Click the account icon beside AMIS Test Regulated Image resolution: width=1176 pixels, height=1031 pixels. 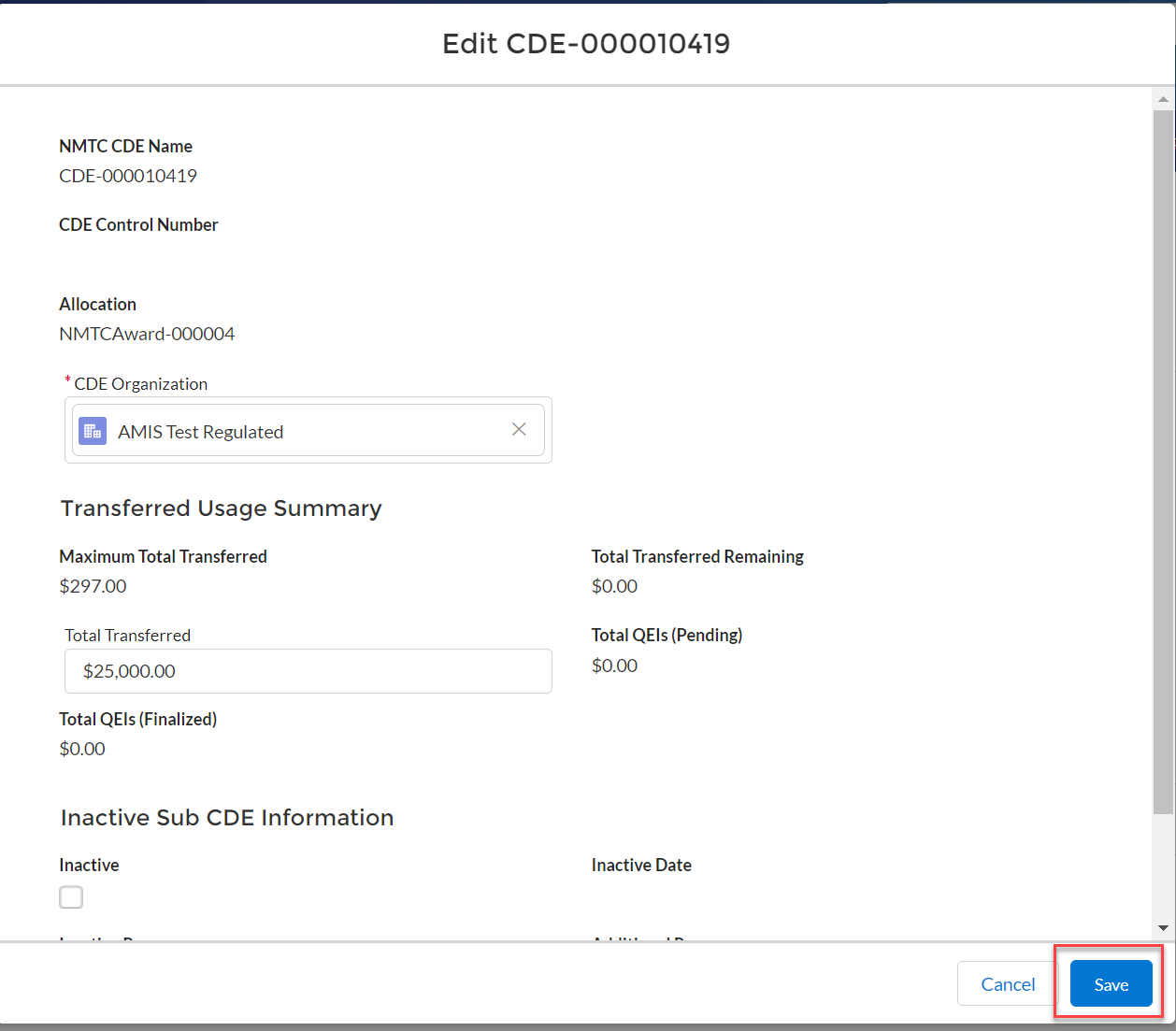tap(93, 431)
